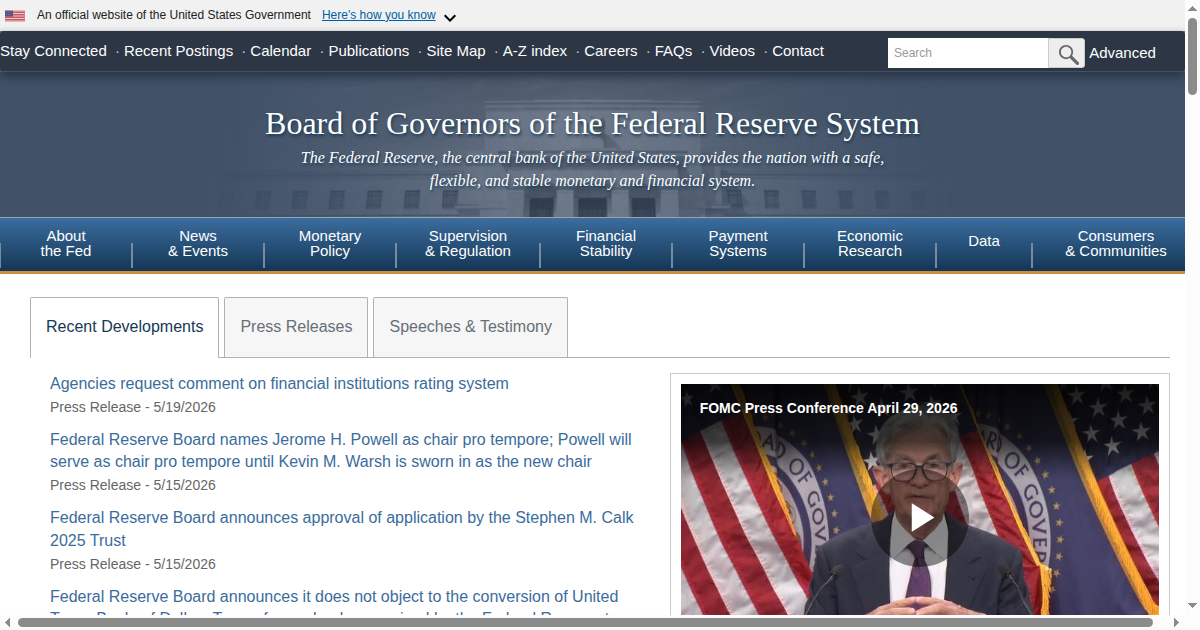The image size is (1200, 630).
Task: Open Financial Stability menu
Action: (606, 244)
